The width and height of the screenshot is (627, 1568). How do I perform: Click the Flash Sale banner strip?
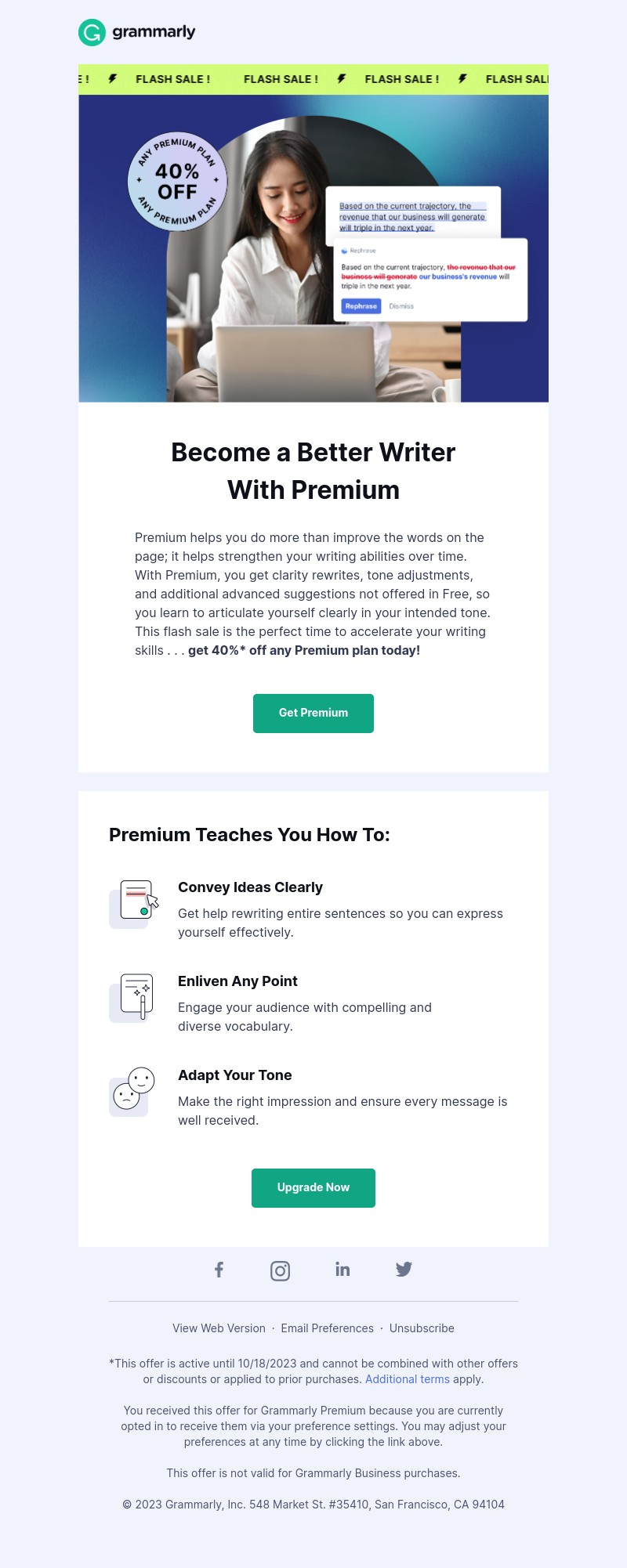[313, 79]
